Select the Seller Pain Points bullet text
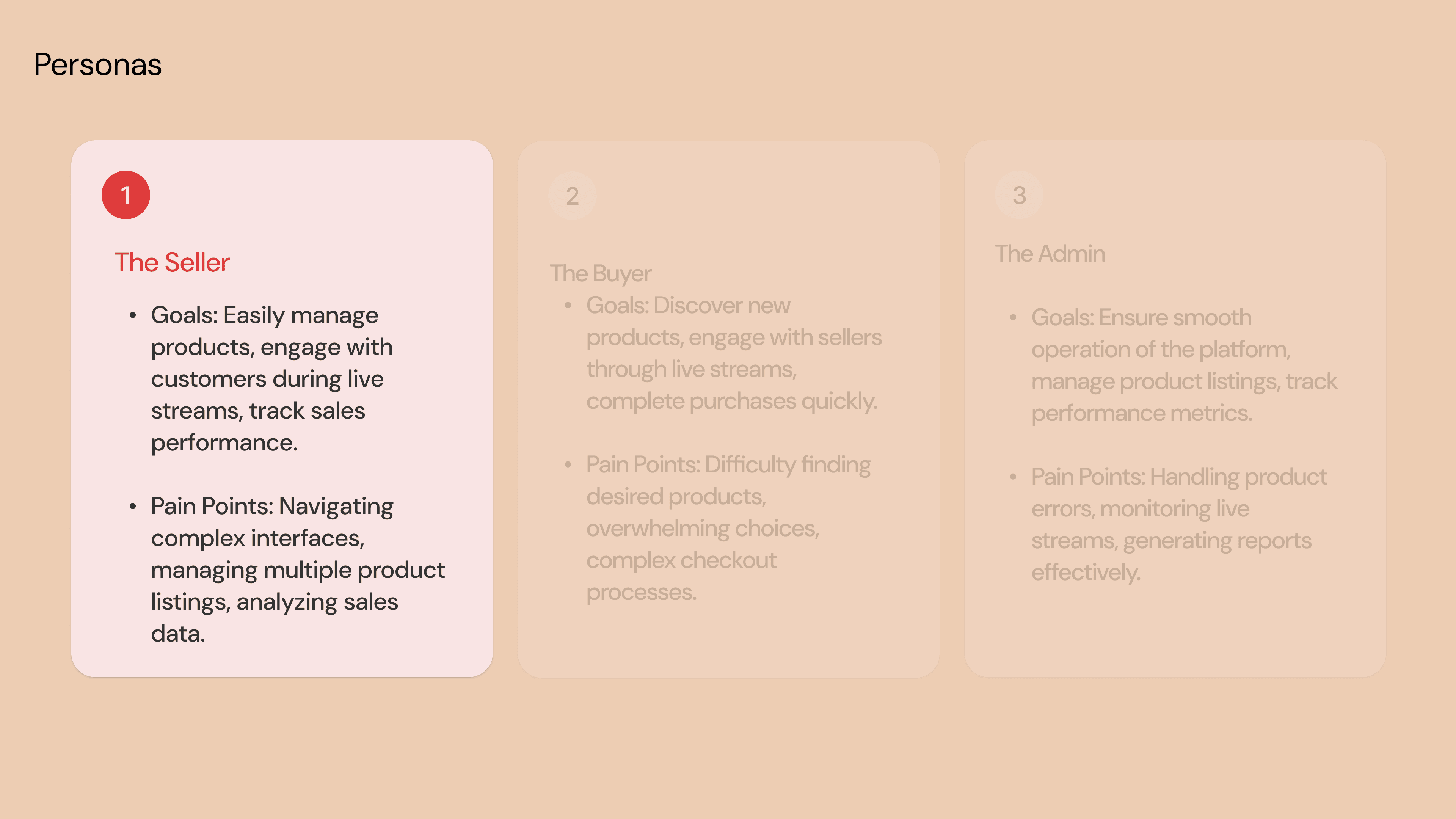Image resolution: width=1456 pixels, height=819 pixels. coord(298,570)
